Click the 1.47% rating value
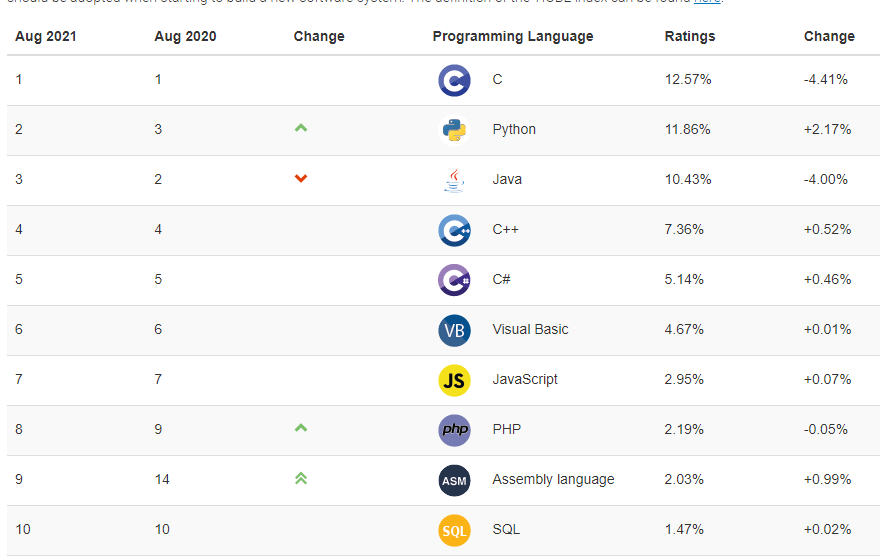 click(x=684, y=529)
